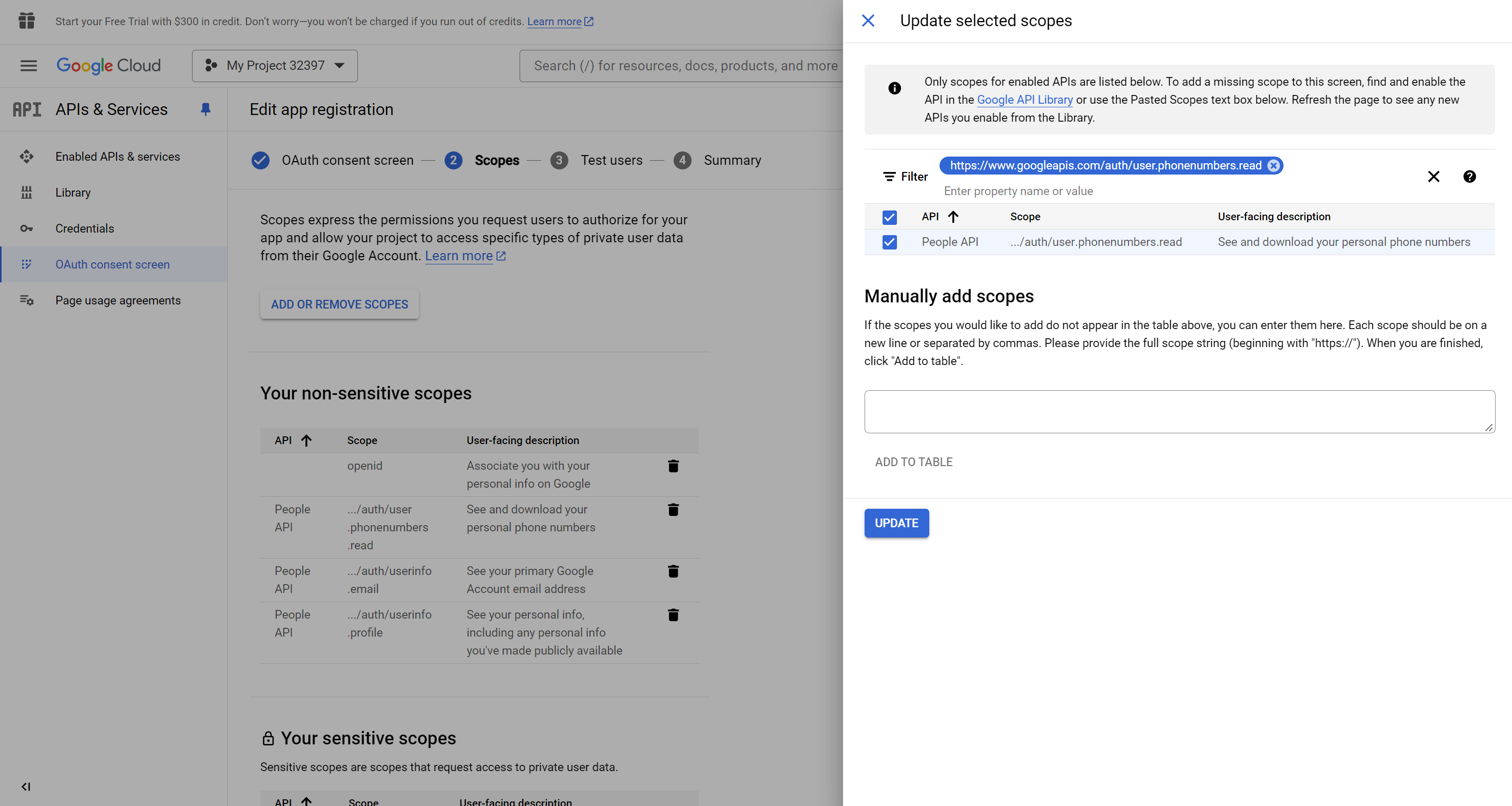Unpin APIs & Services using the pin icon
Screen dimensions: 1512x806
coord(205,109)
